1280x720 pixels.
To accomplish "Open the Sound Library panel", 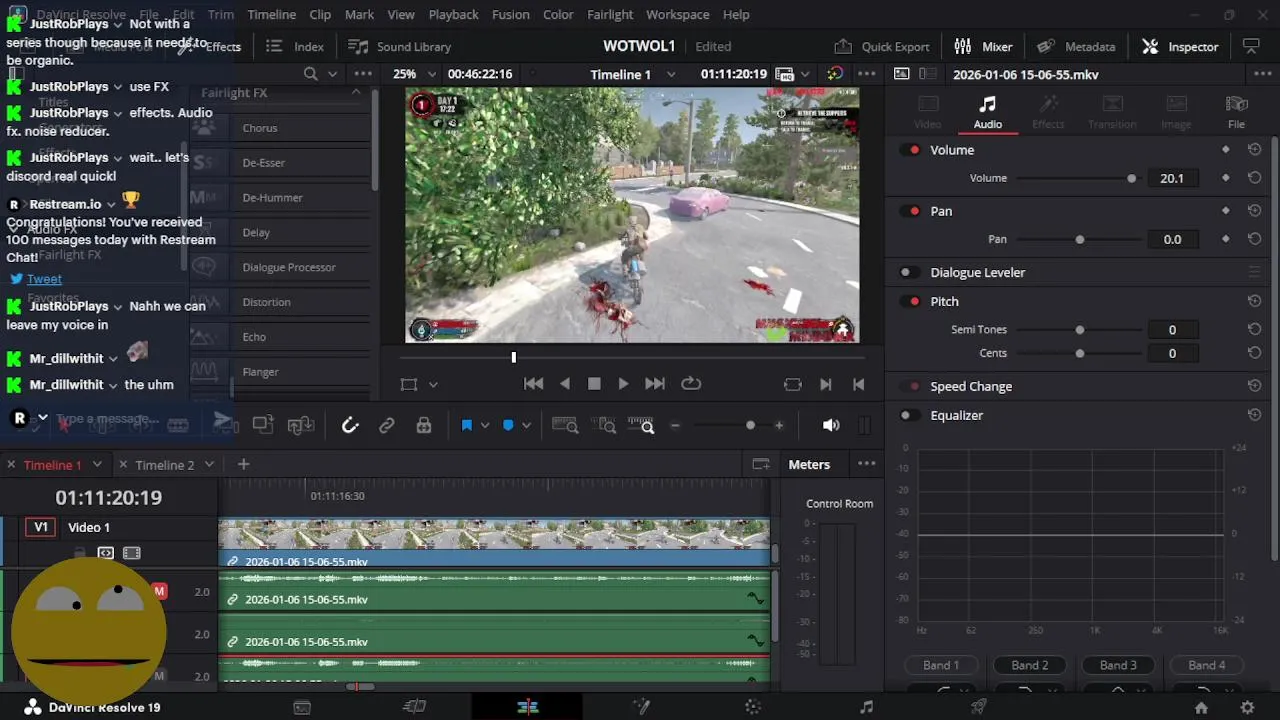I will point(399,46).
